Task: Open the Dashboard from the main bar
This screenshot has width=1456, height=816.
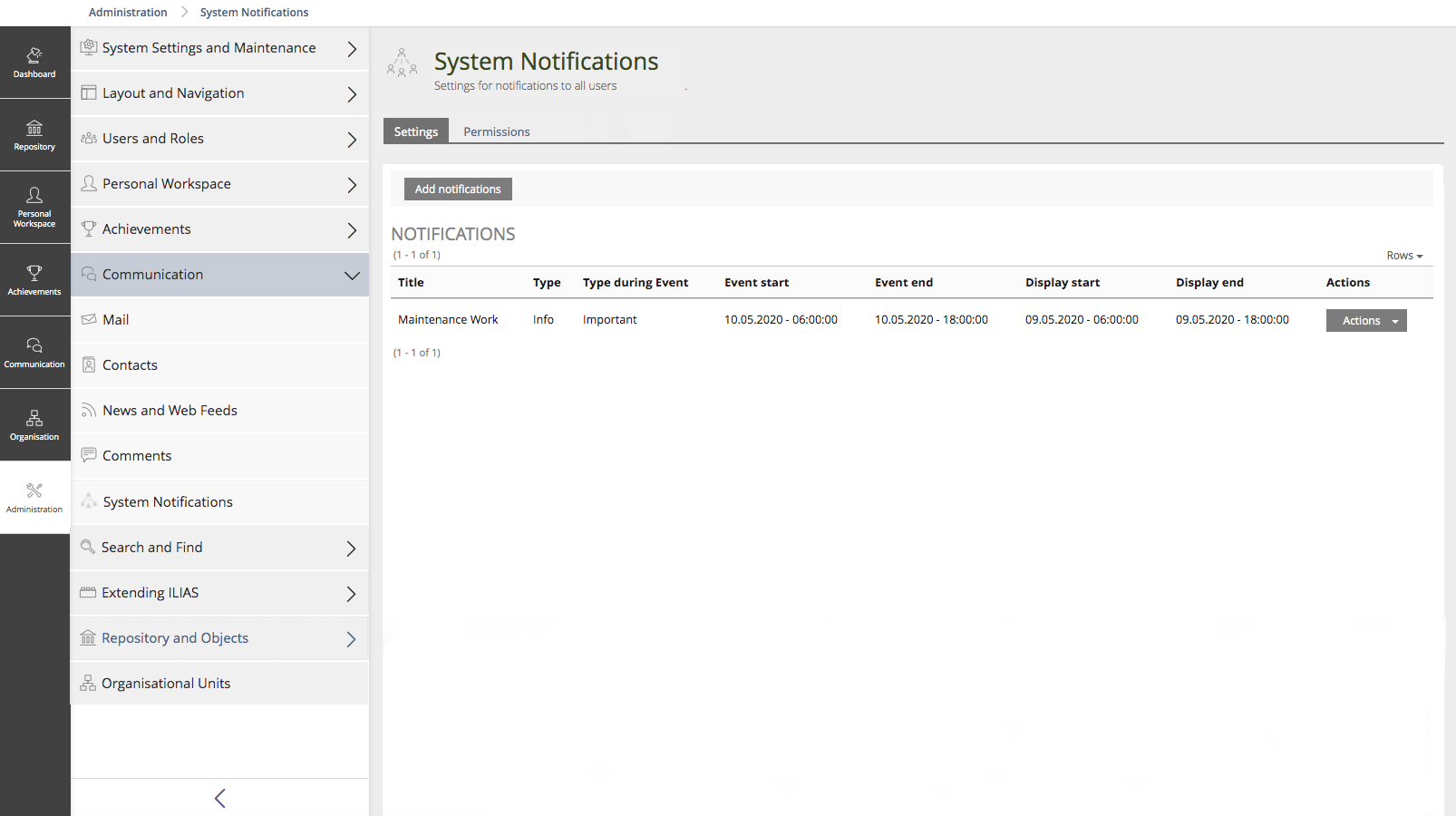Action: coord(34,63)
